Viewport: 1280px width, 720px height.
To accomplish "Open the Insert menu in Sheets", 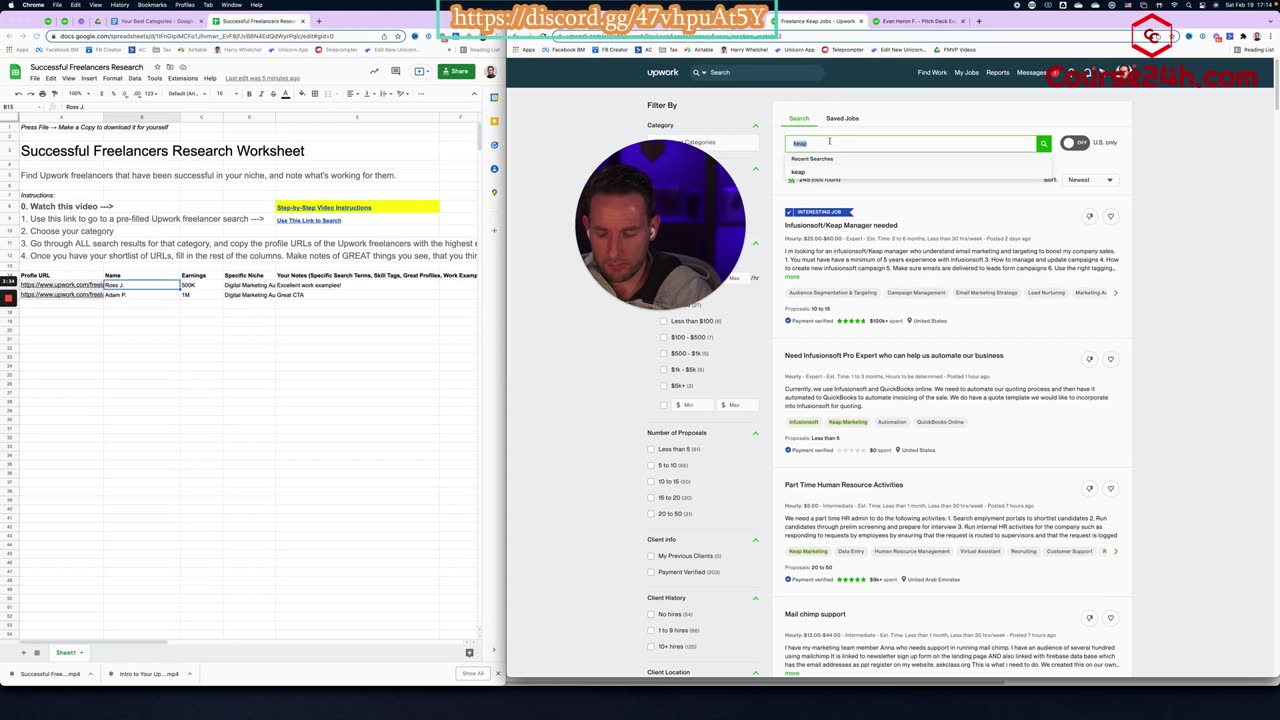I will [x=89, y=78].
